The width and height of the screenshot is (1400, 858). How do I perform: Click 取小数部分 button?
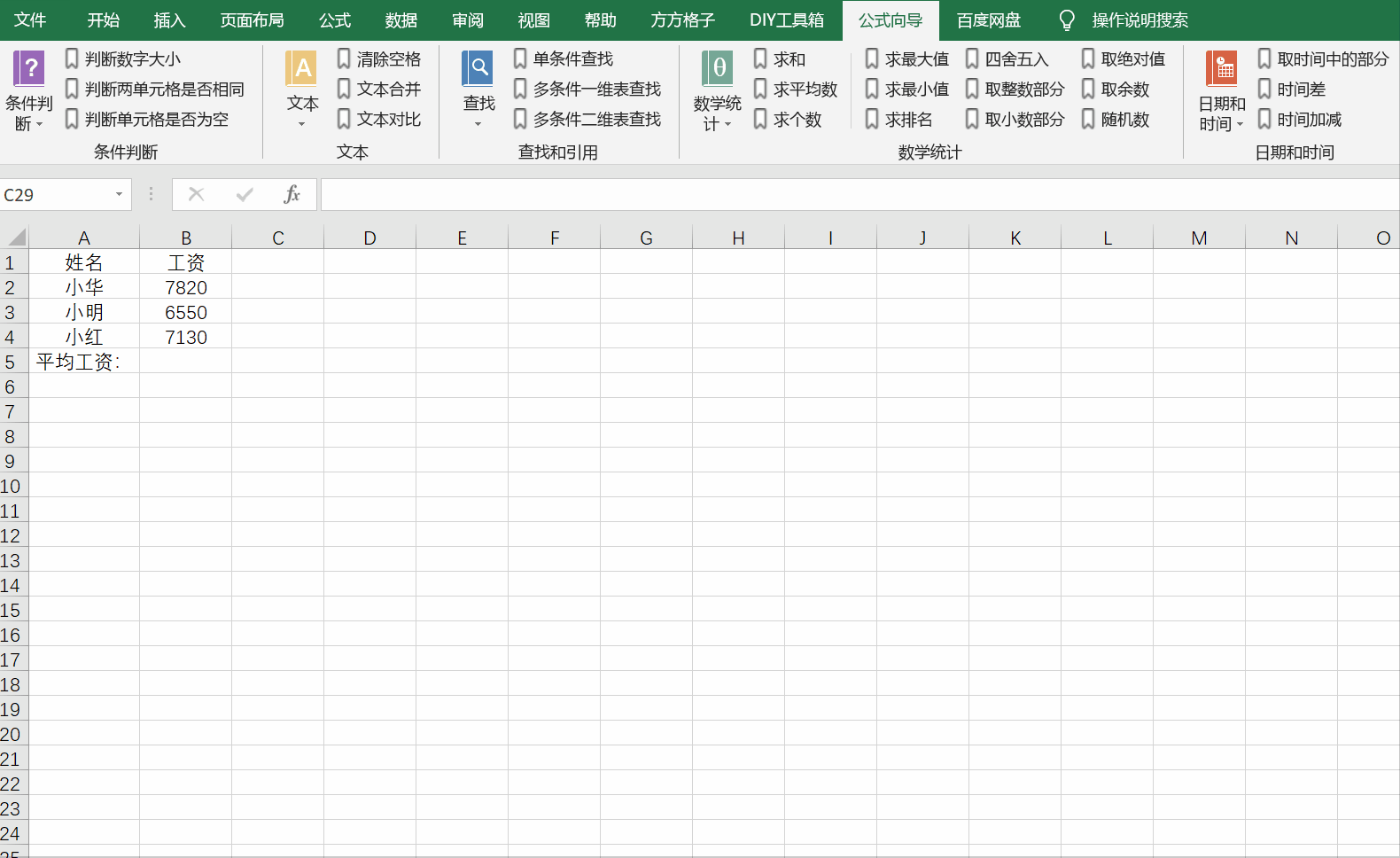click(x=1015, y=119)
